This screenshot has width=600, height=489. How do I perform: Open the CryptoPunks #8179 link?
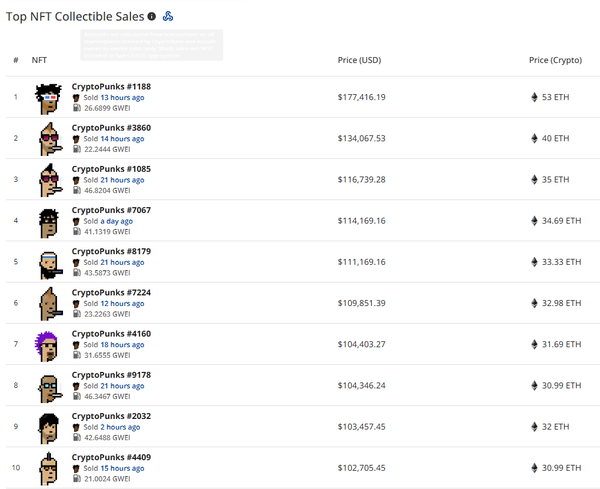[x=111, y=252]
